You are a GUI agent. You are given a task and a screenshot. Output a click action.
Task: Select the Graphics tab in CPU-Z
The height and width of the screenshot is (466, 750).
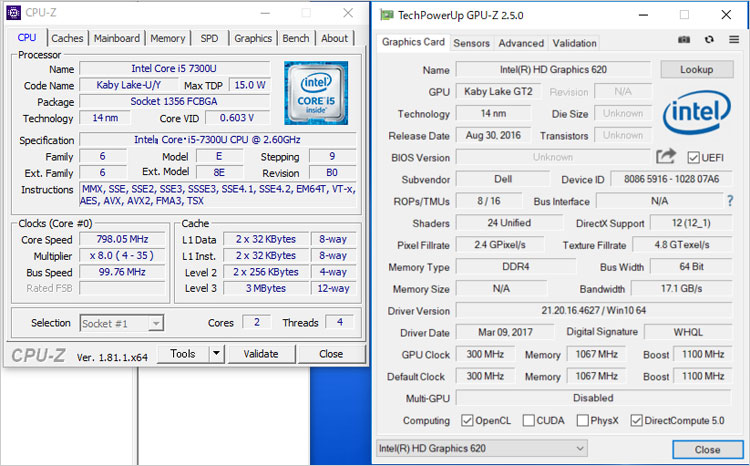(253, 38)
